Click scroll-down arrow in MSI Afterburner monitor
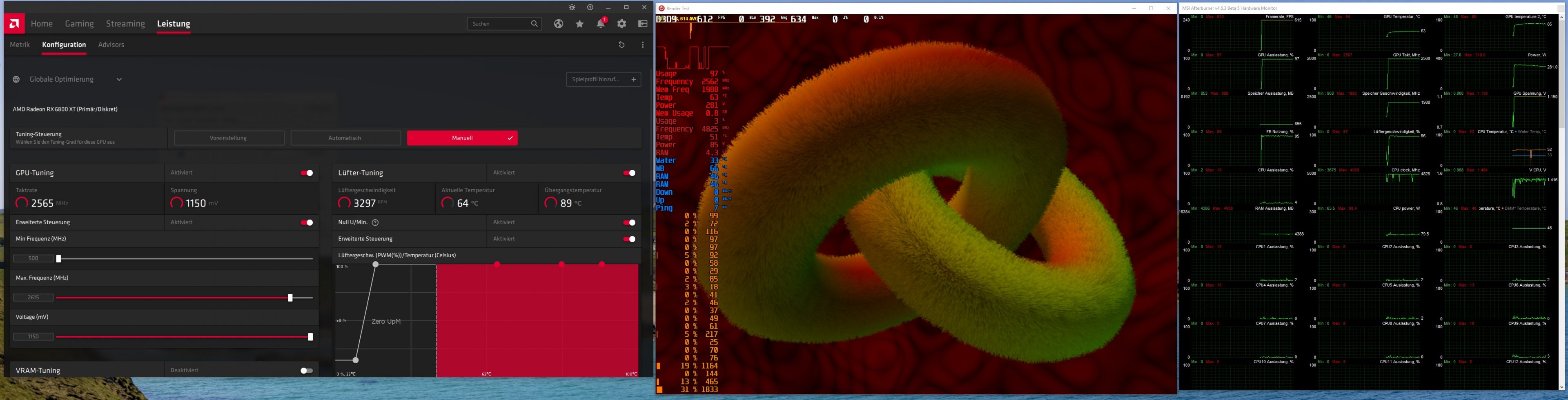 (1562, 387)
